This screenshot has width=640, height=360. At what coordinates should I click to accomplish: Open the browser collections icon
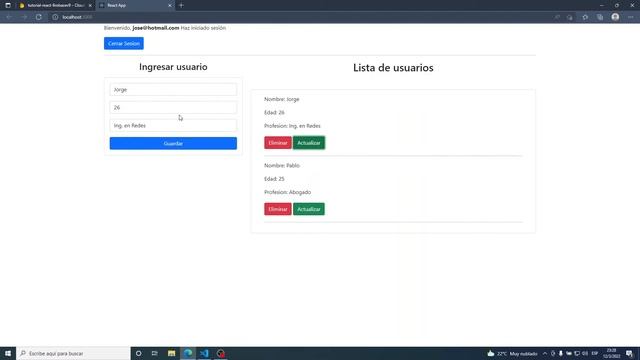pos(600,17)
